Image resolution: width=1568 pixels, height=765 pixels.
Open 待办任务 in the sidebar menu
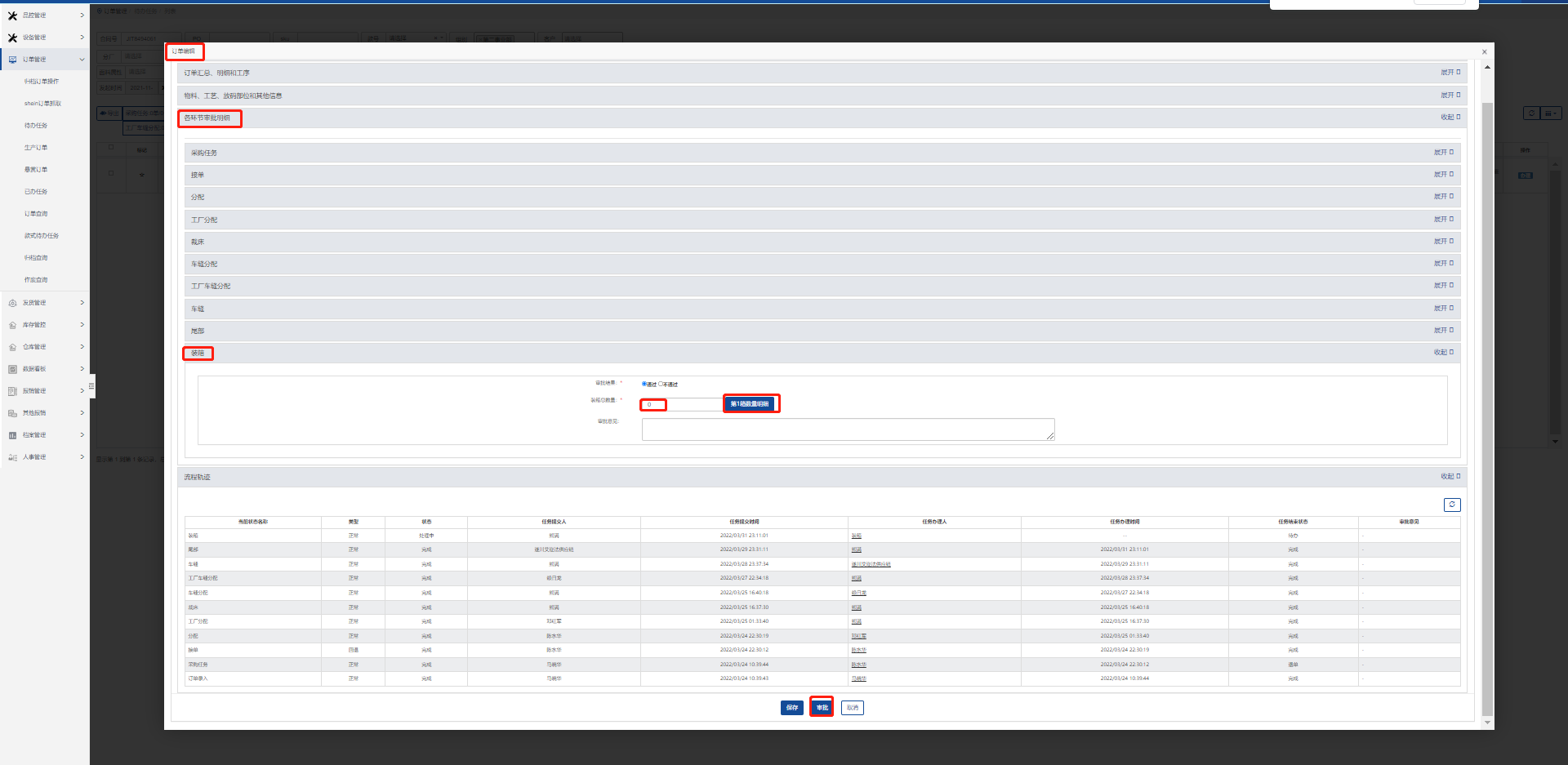click(36, 126)
